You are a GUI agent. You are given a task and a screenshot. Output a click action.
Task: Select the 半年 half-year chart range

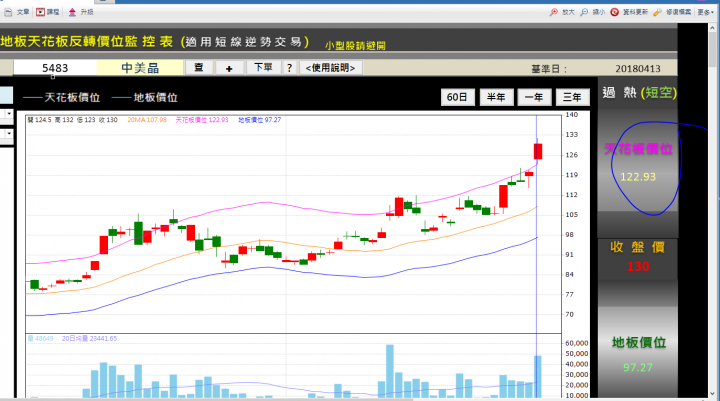pos(496,97)
